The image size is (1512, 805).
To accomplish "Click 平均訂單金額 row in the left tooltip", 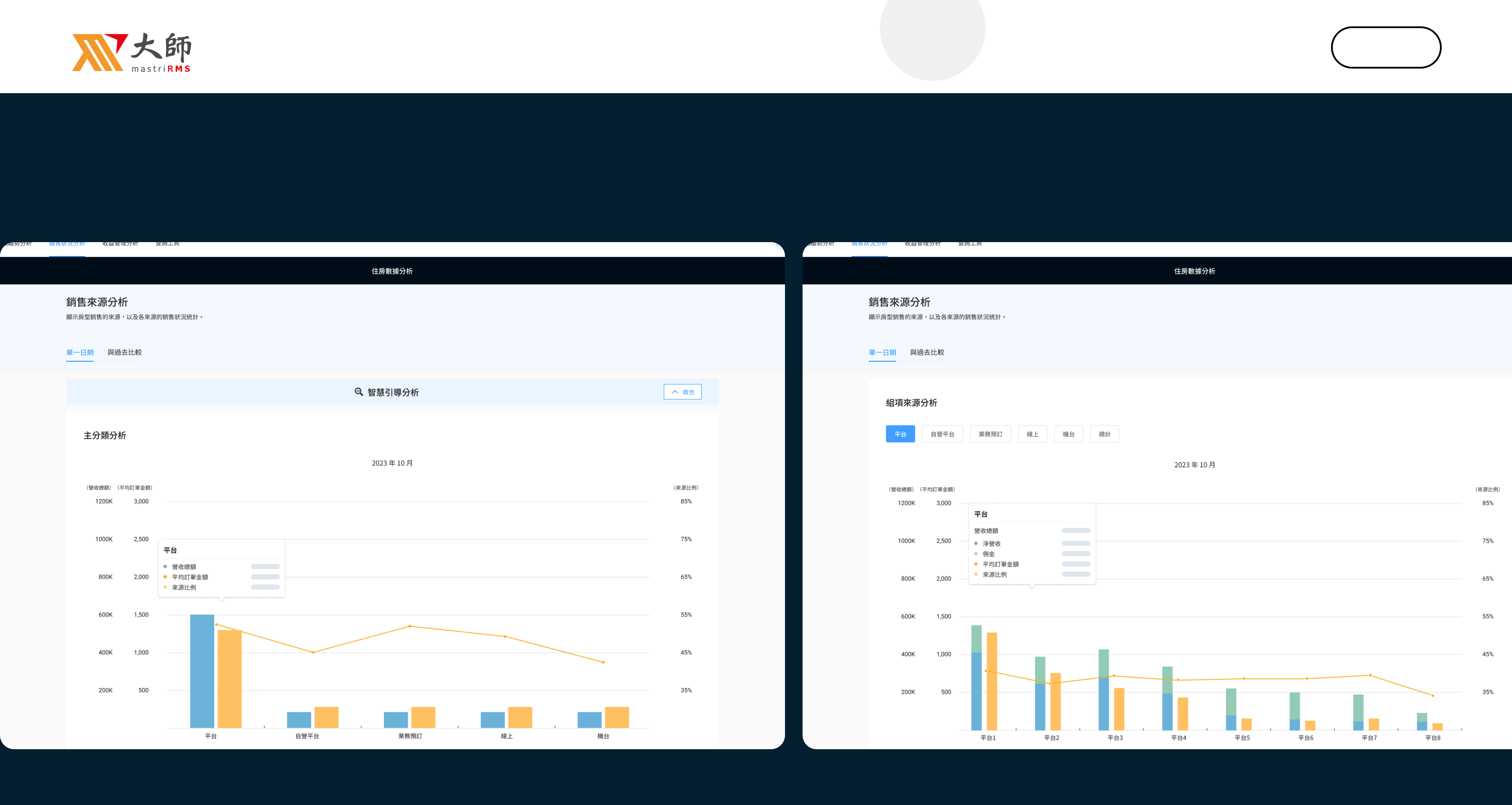I will click(x=221, y=577).
